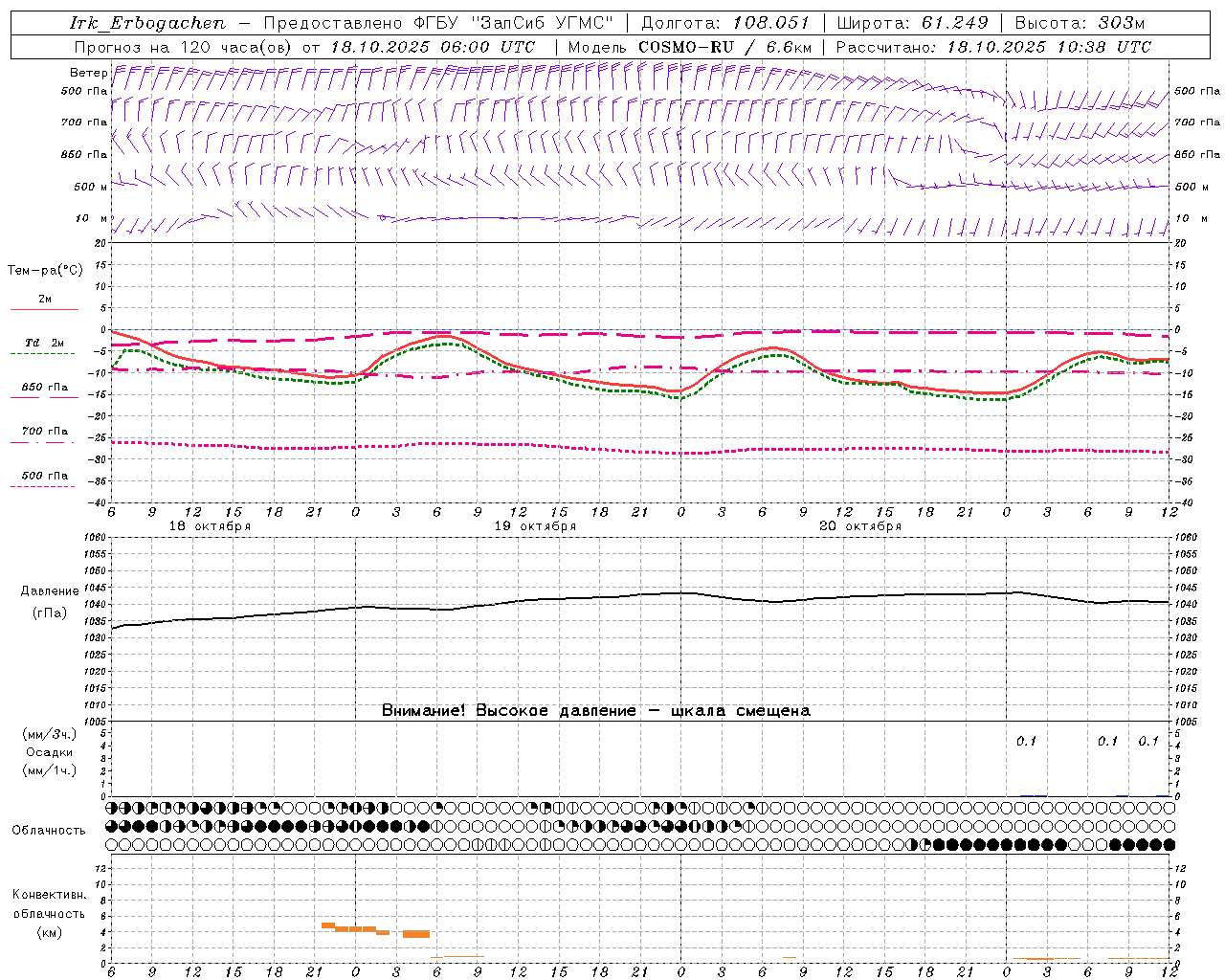Select the text 'Предоставлено ФГБУ "ЗапСиб УГМС"'

coord(438,23)
